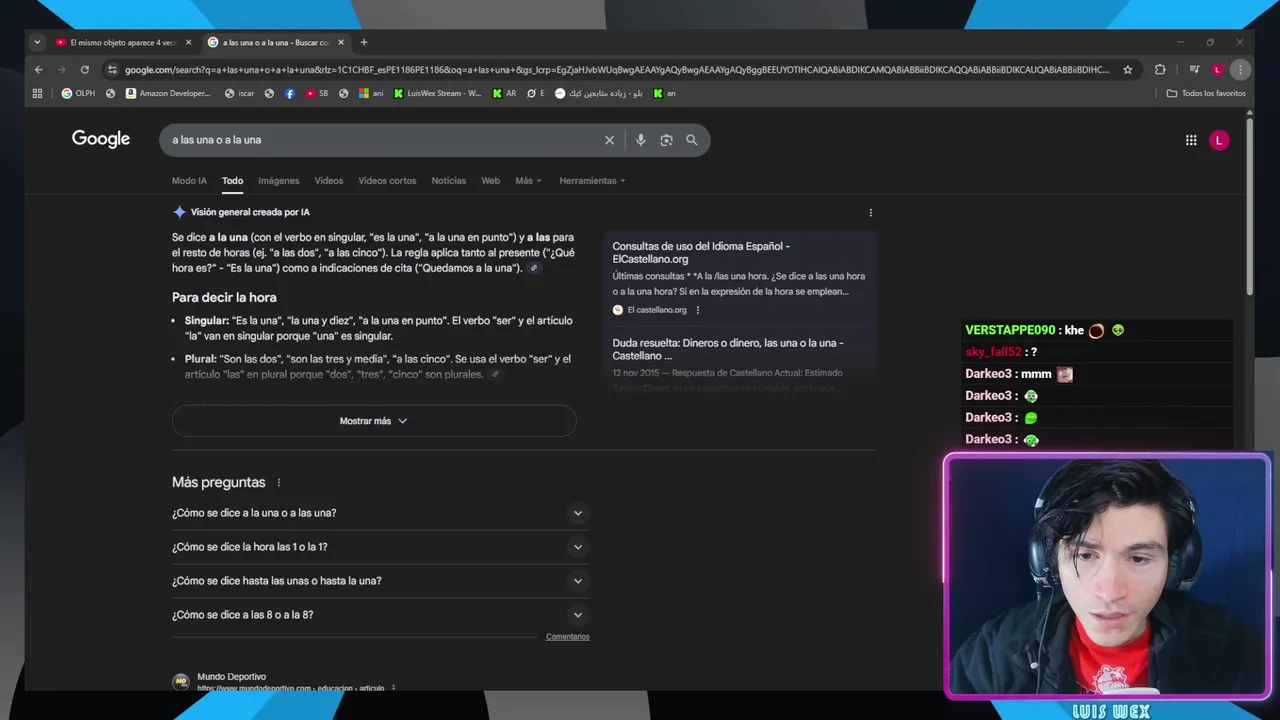Image resolution: width=1280 pixels, height=720 pixels.
Task: Switch to Modo IA search mode
Action: 189,181
